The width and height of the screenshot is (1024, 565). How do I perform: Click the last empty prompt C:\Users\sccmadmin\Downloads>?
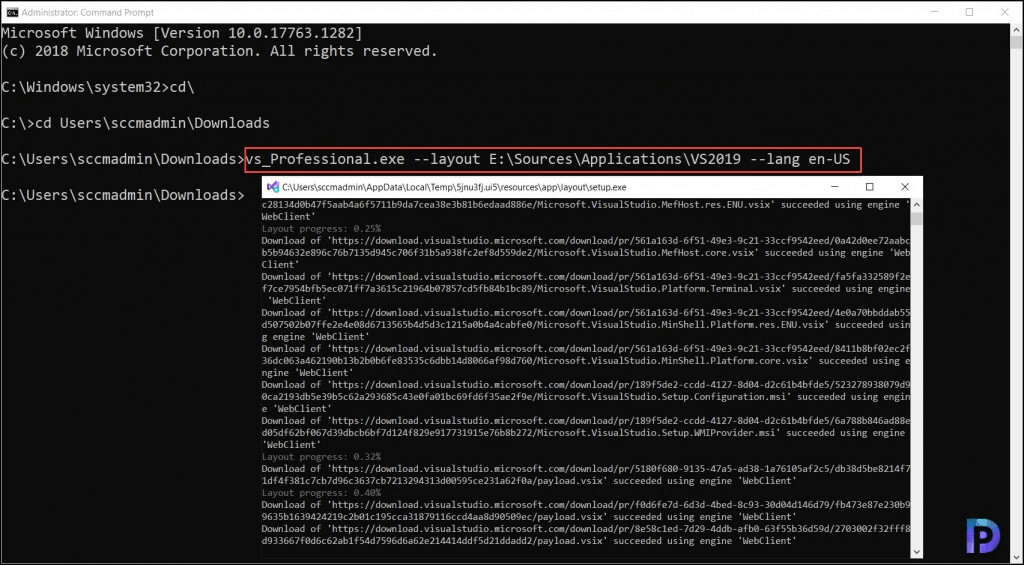click(x=123, y=195)
